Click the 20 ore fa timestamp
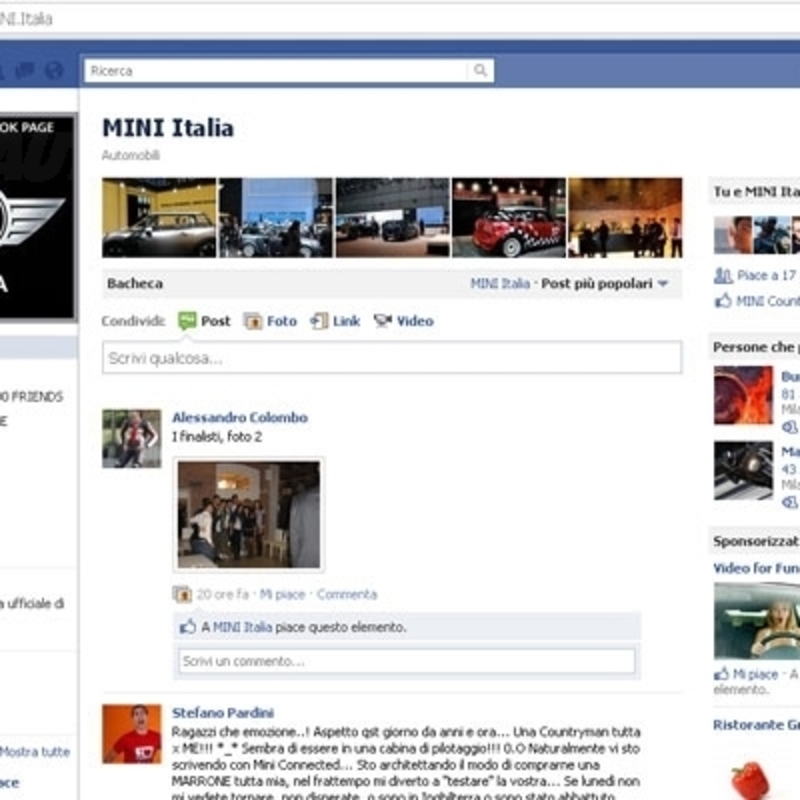This screenshot has width=800, height=800. click(x=222, y=594)
